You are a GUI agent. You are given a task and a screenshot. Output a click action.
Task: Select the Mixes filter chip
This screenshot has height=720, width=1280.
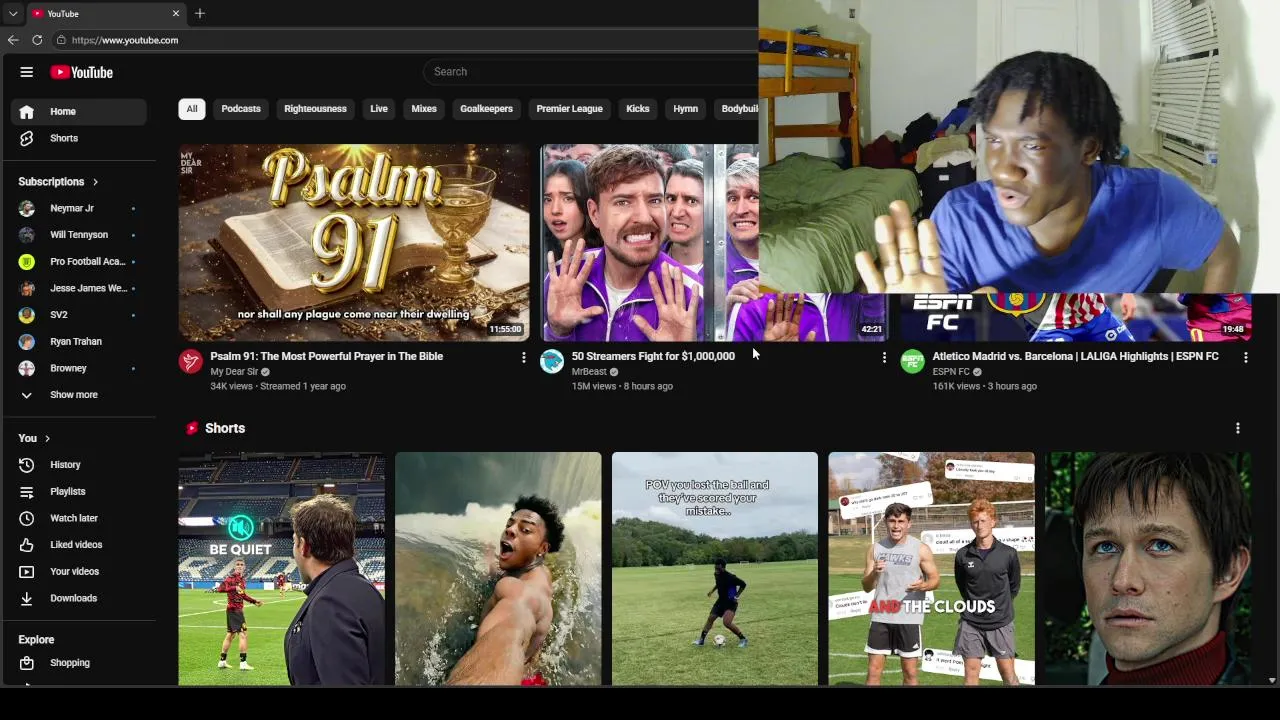pos(424,109)
